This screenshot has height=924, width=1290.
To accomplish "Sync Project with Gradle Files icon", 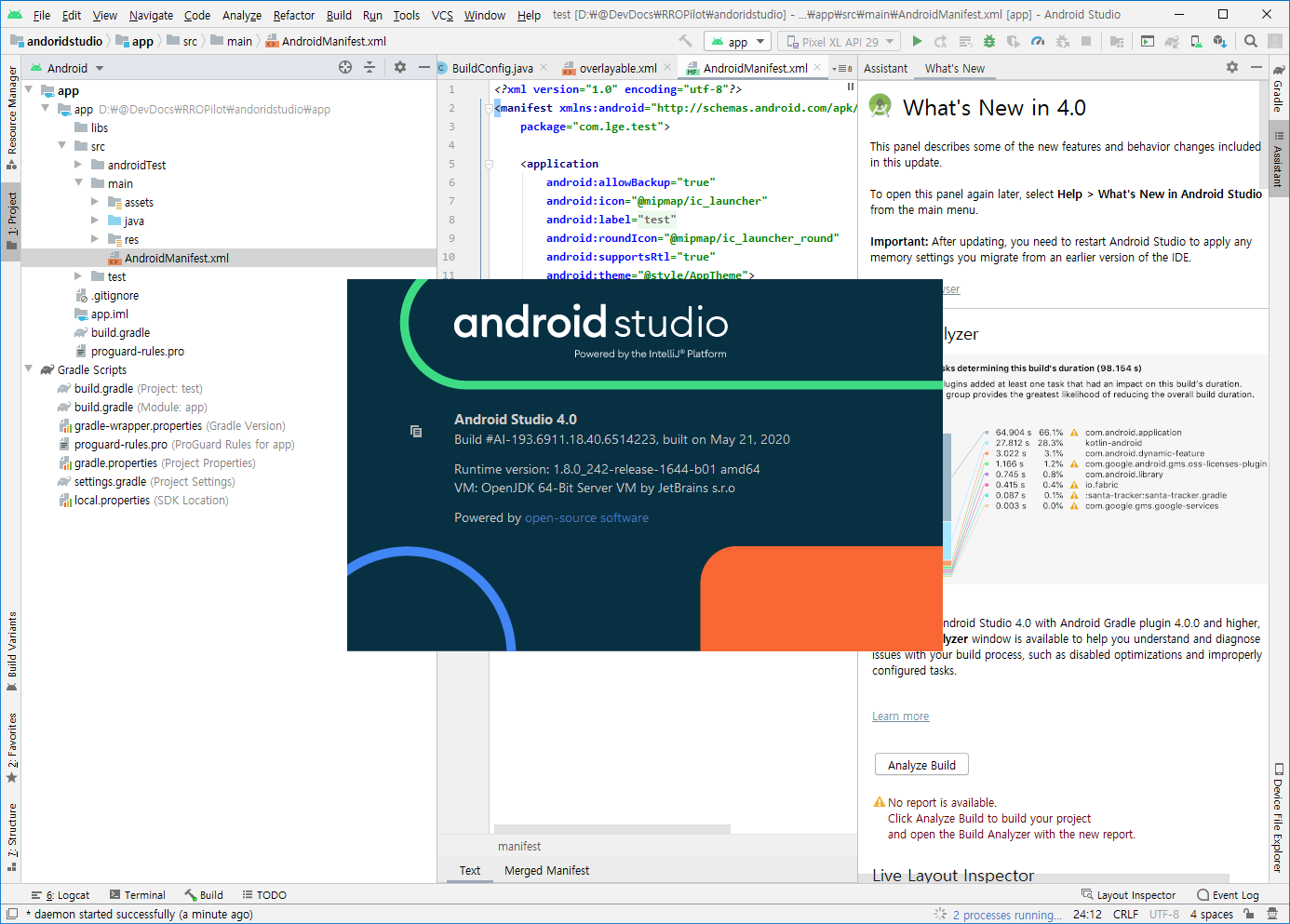I will pyautogui.click(x=1172, y=41).
